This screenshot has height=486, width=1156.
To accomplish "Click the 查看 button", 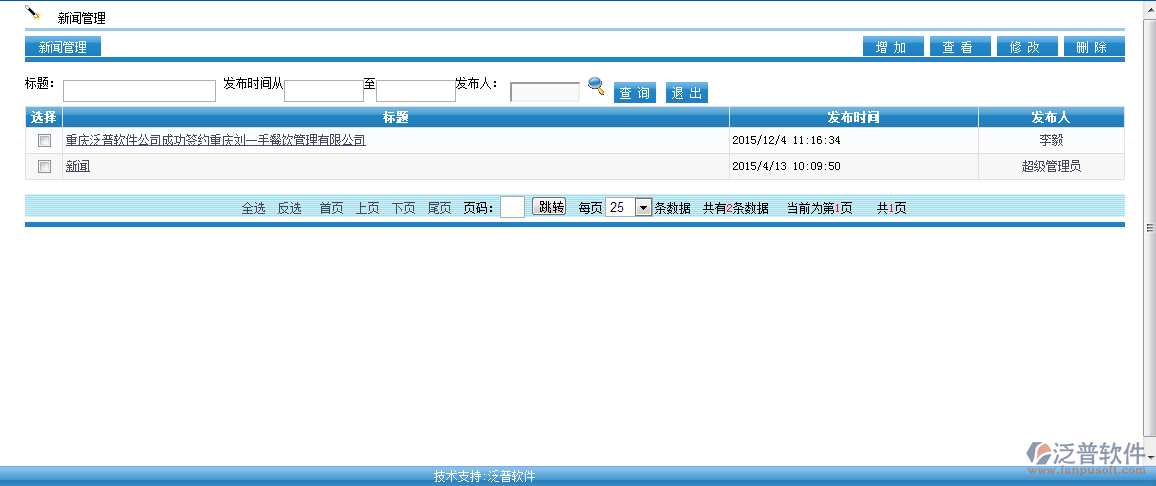I will tap(960, 47).
